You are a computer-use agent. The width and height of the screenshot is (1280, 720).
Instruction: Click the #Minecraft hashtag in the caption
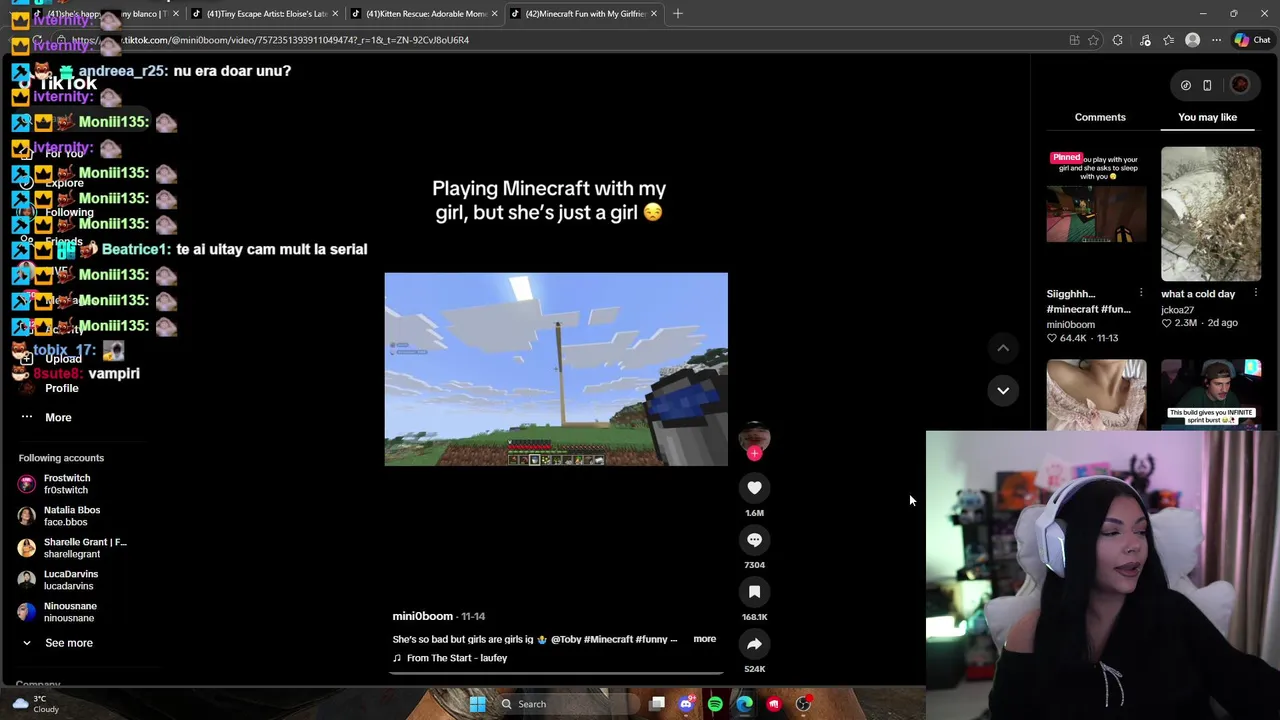[609, 639]
